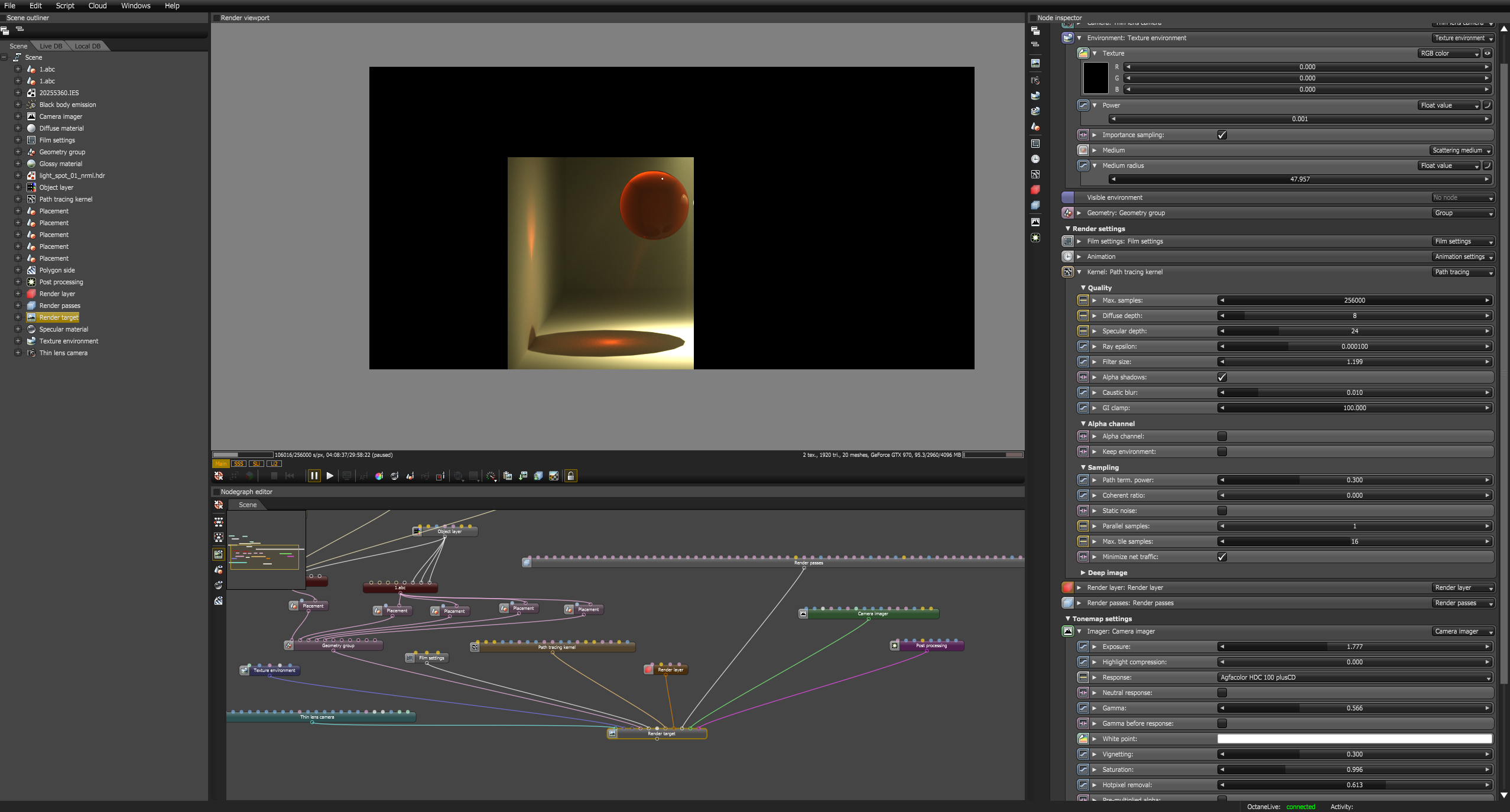Enable the Static noise checkbox
This screenshot has width=1510, height=812.
1222,511
